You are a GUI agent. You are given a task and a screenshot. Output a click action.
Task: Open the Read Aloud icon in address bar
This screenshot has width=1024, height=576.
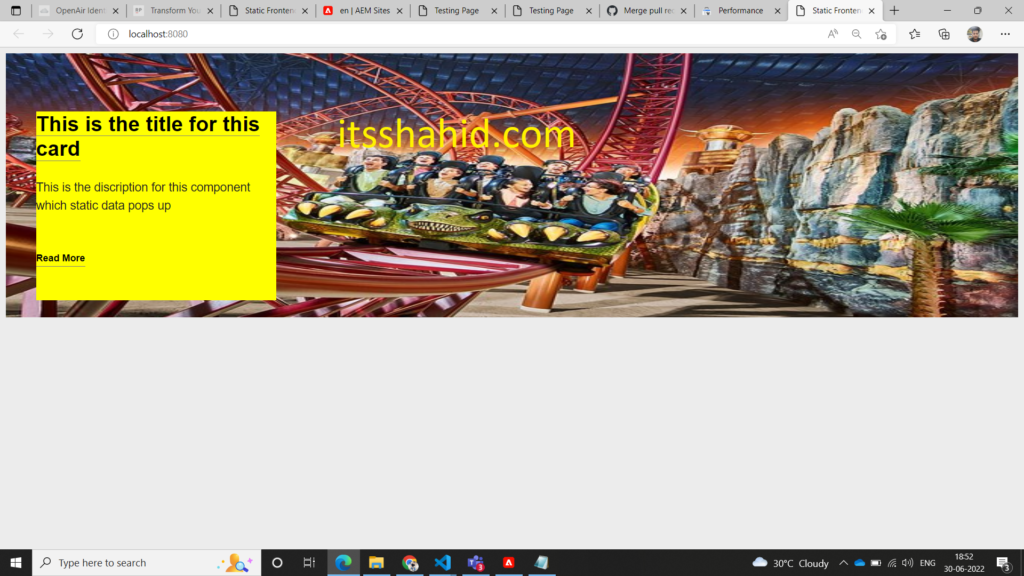[x=833, y=34]
